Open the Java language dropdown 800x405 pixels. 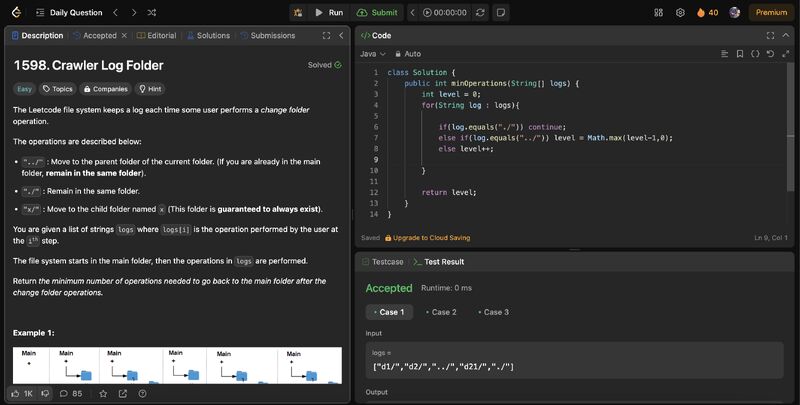click(372, 53)
